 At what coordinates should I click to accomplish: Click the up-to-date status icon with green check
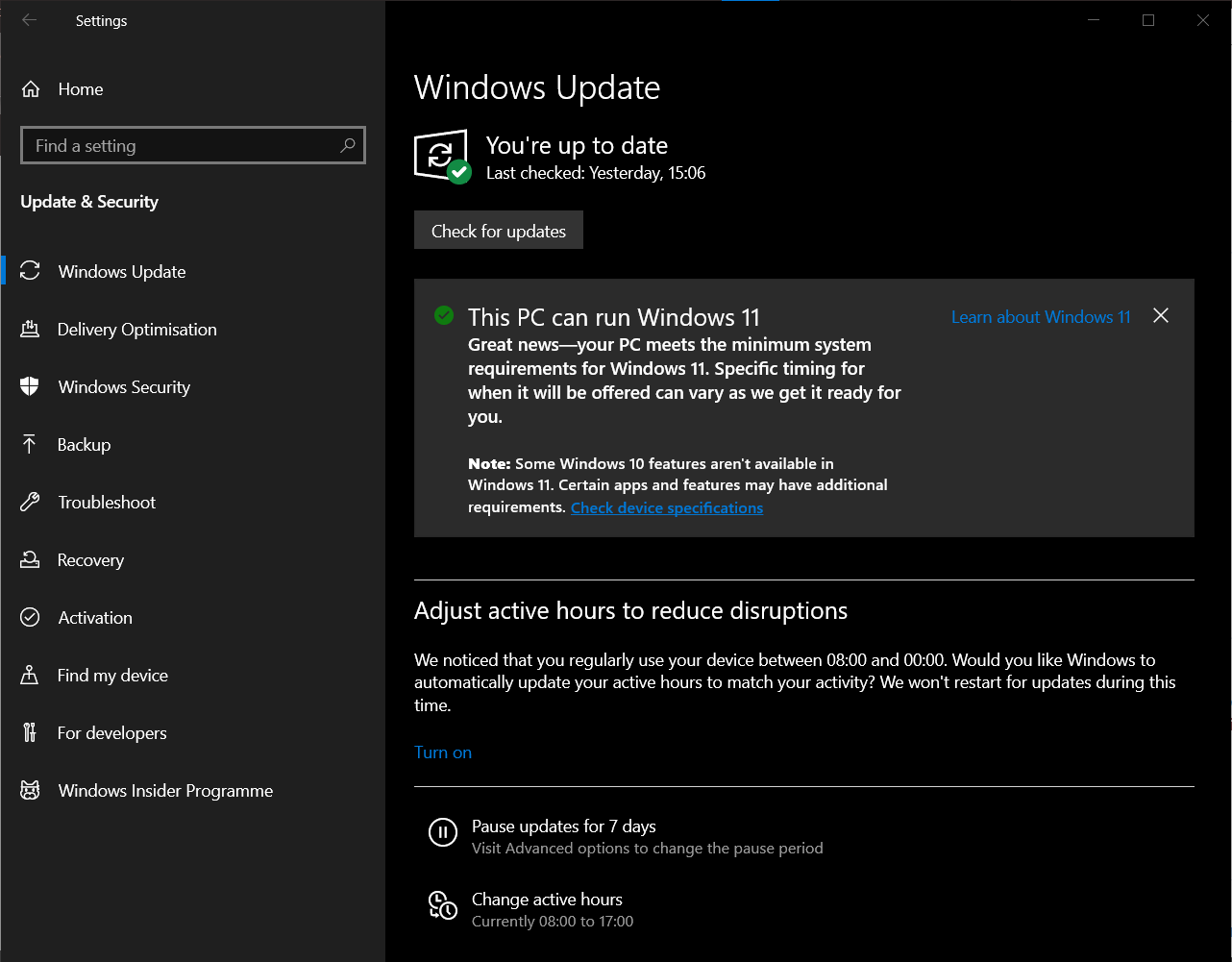pyautogui.click(x=442, y=157)
